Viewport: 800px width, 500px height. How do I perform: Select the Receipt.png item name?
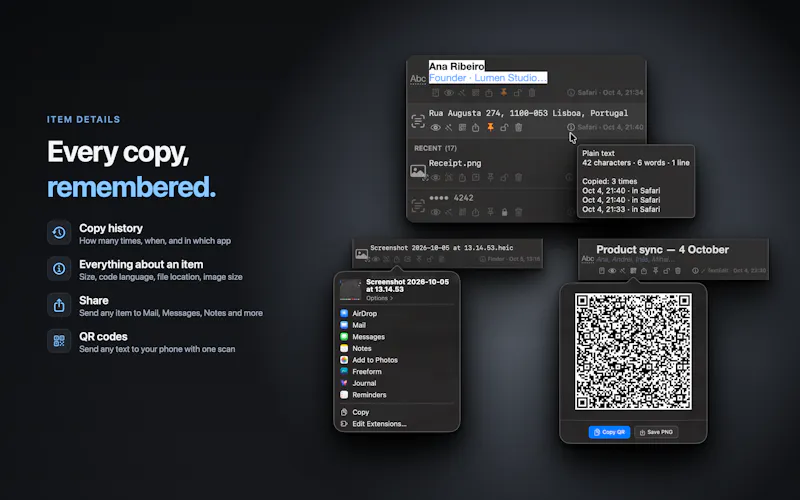point(455,163)
